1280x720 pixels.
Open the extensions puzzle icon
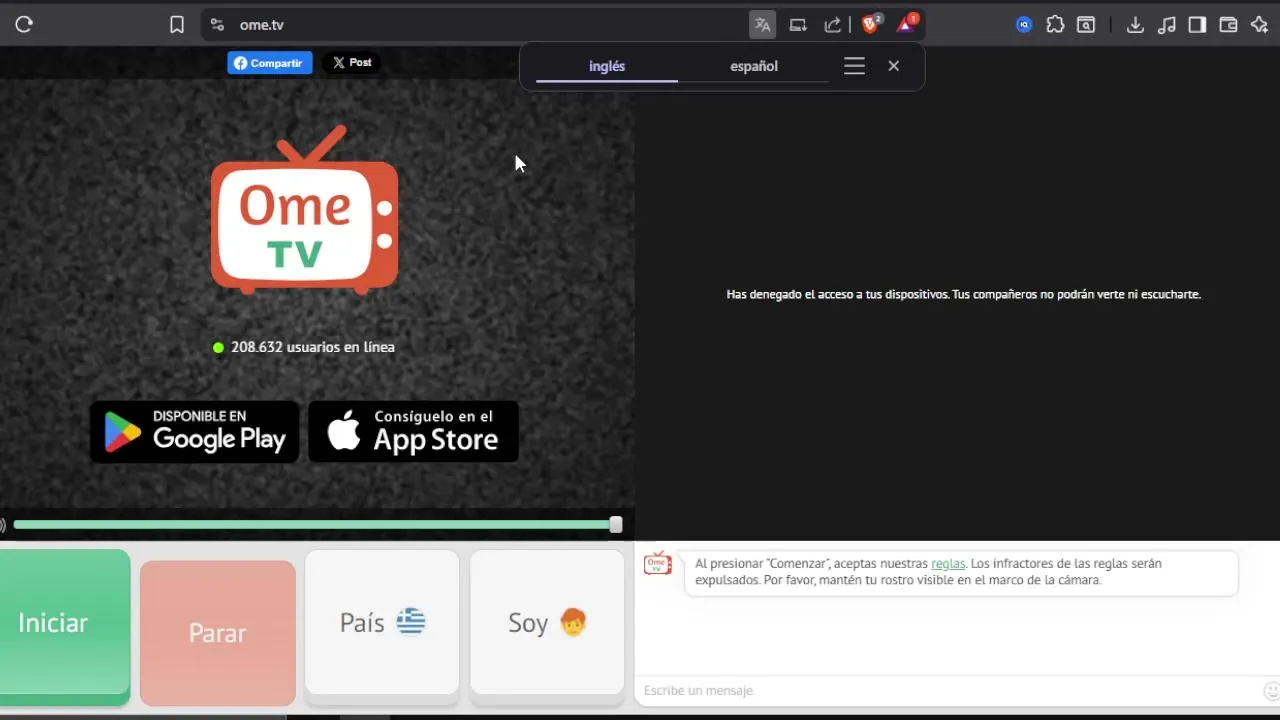click(1055, 25)
